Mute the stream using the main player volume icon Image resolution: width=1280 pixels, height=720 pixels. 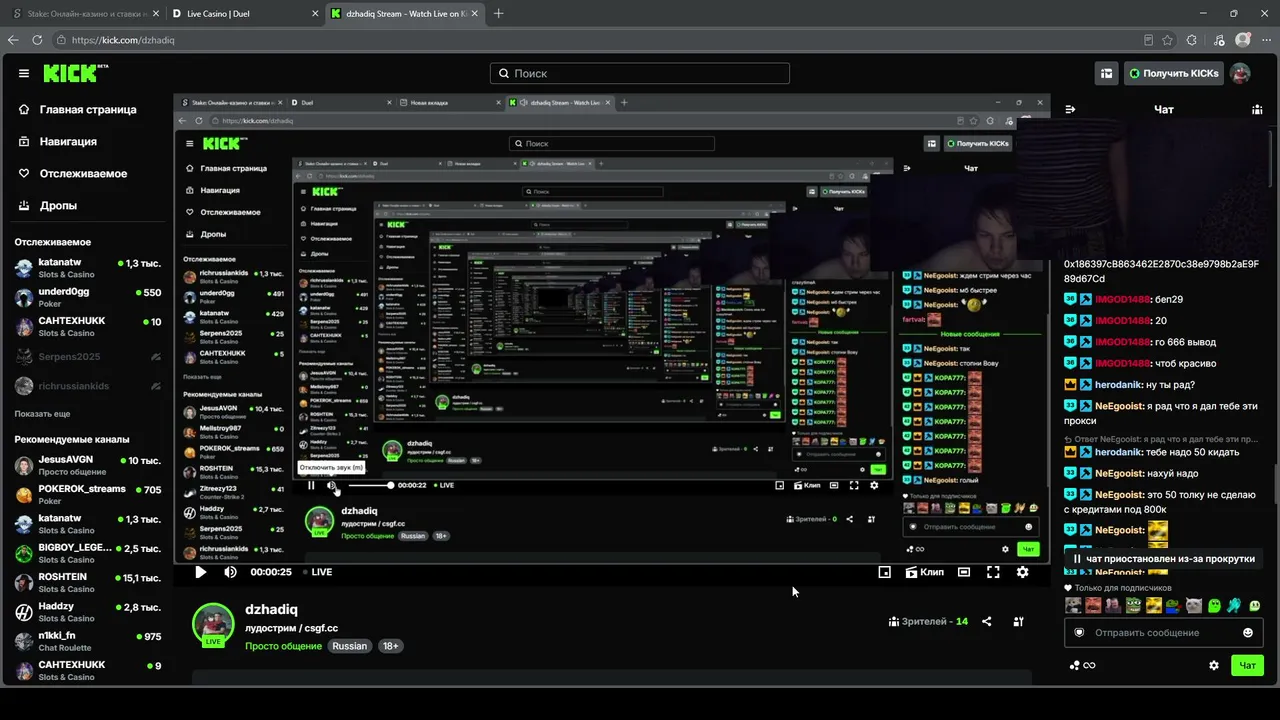[230, 572]
